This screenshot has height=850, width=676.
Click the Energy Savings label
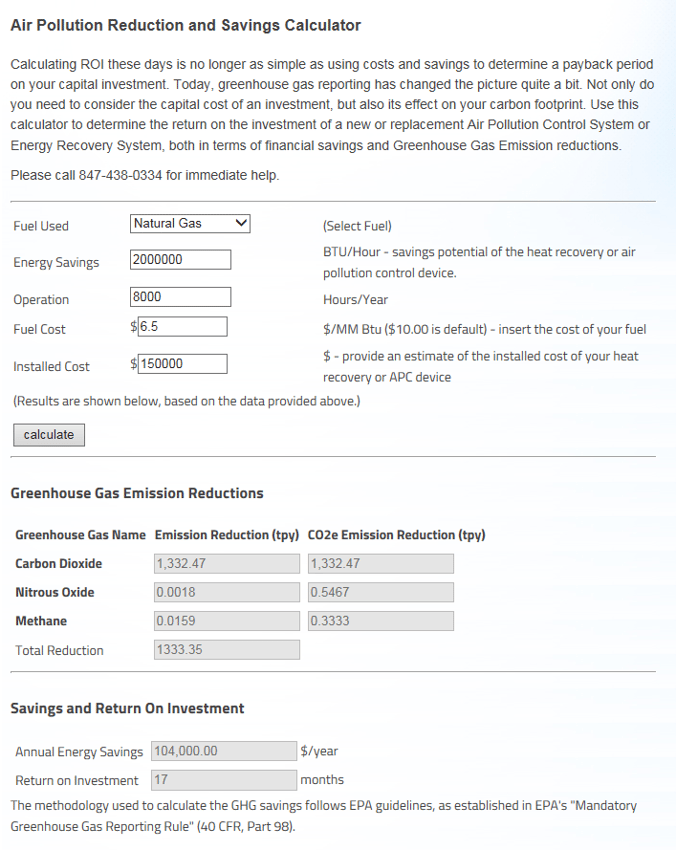coord(56,263)
